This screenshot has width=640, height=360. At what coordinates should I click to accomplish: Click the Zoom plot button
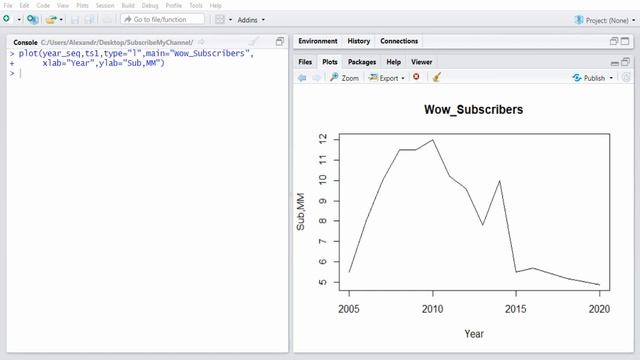pyautogui.click(x=344, y=78)
